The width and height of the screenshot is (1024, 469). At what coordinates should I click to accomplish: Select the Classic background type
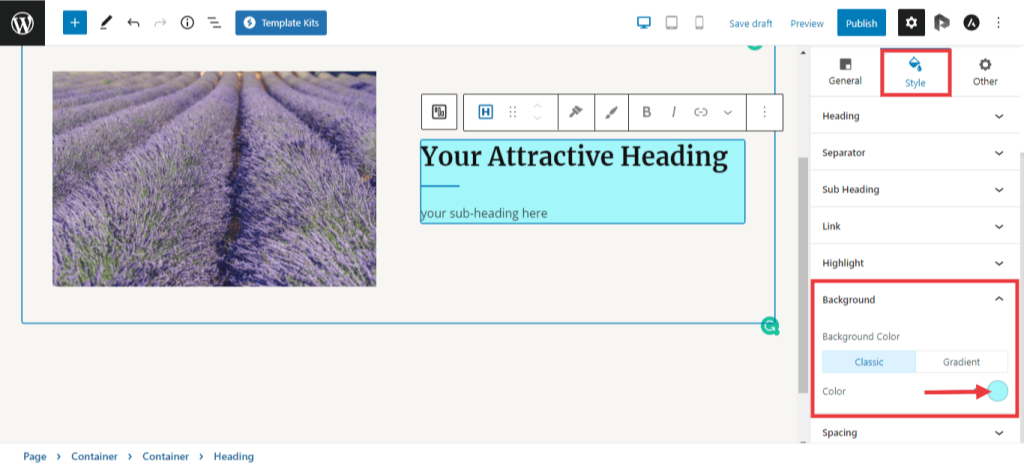click(868, 362)
